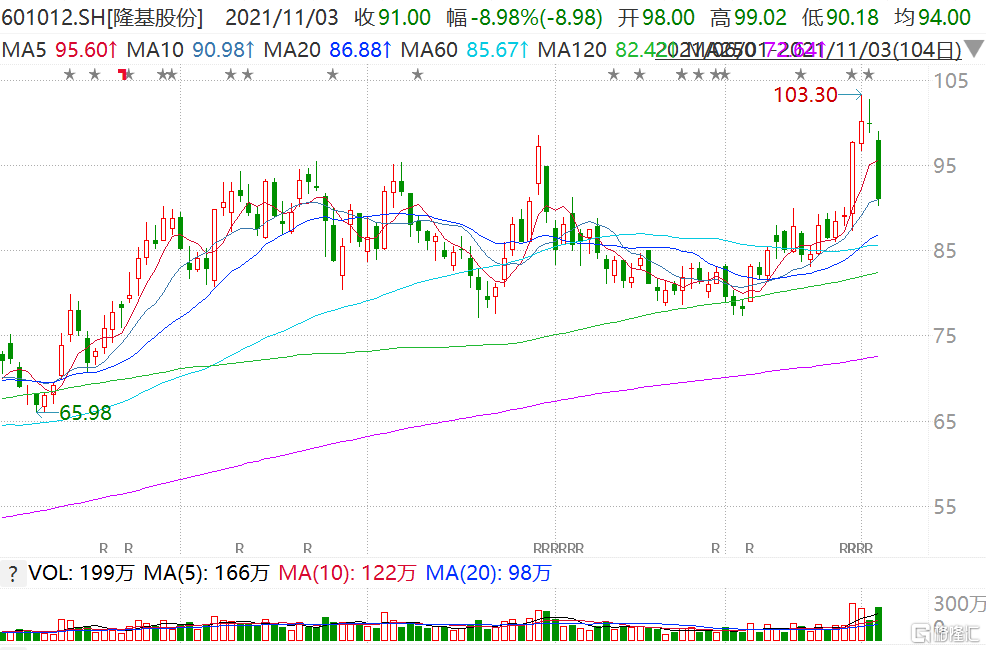Click the 65.98 low price annotation
The height and width of the screenshot is (650, 986).
(86, 412)
